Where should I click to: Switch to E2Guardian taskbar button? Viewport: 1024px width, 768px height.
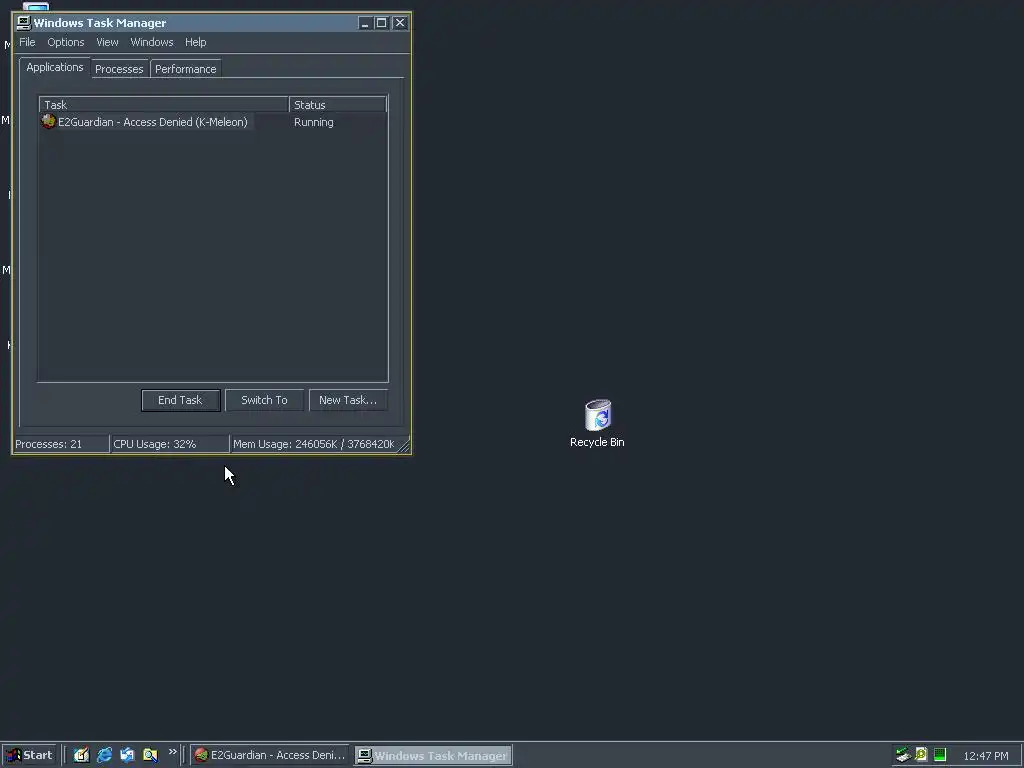coord(270,755)
